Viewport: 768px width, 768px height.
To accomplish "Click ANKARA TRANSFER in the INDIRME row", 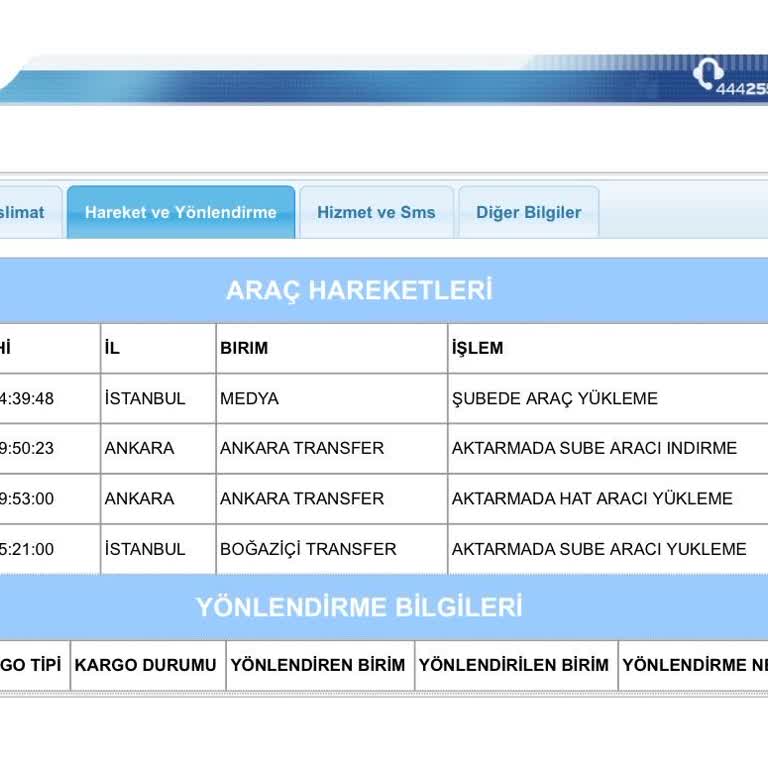I will click(x=302, y=448).
